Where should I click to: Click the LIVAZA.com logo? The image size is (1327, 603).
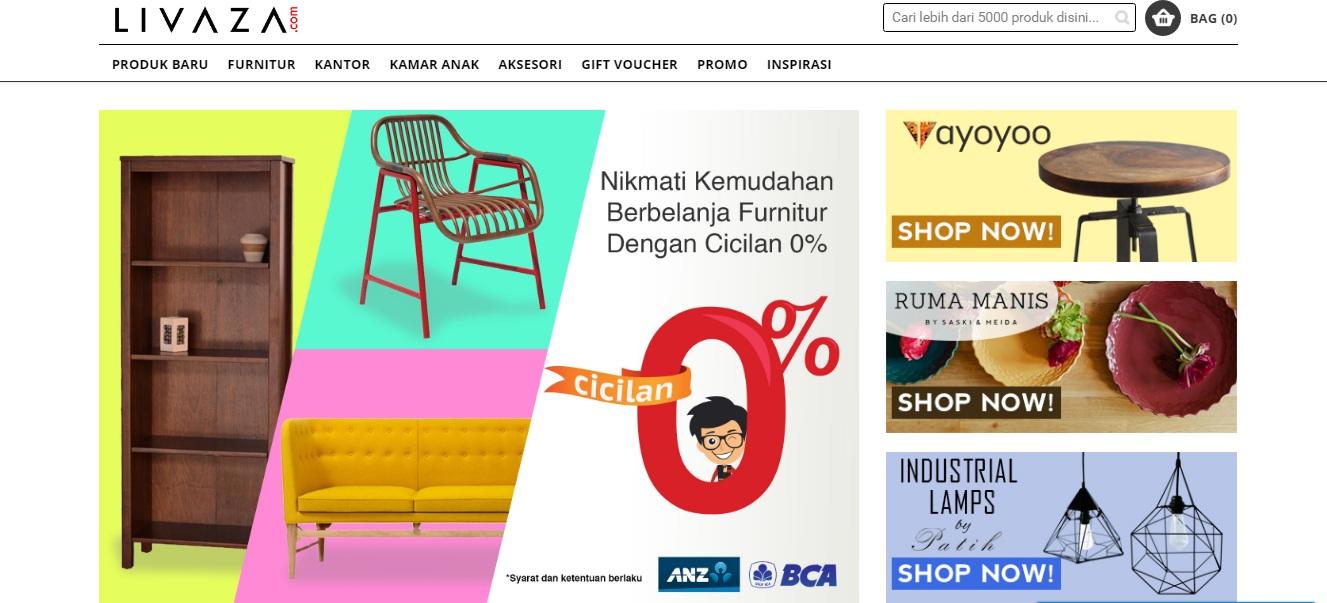point(206,20)
